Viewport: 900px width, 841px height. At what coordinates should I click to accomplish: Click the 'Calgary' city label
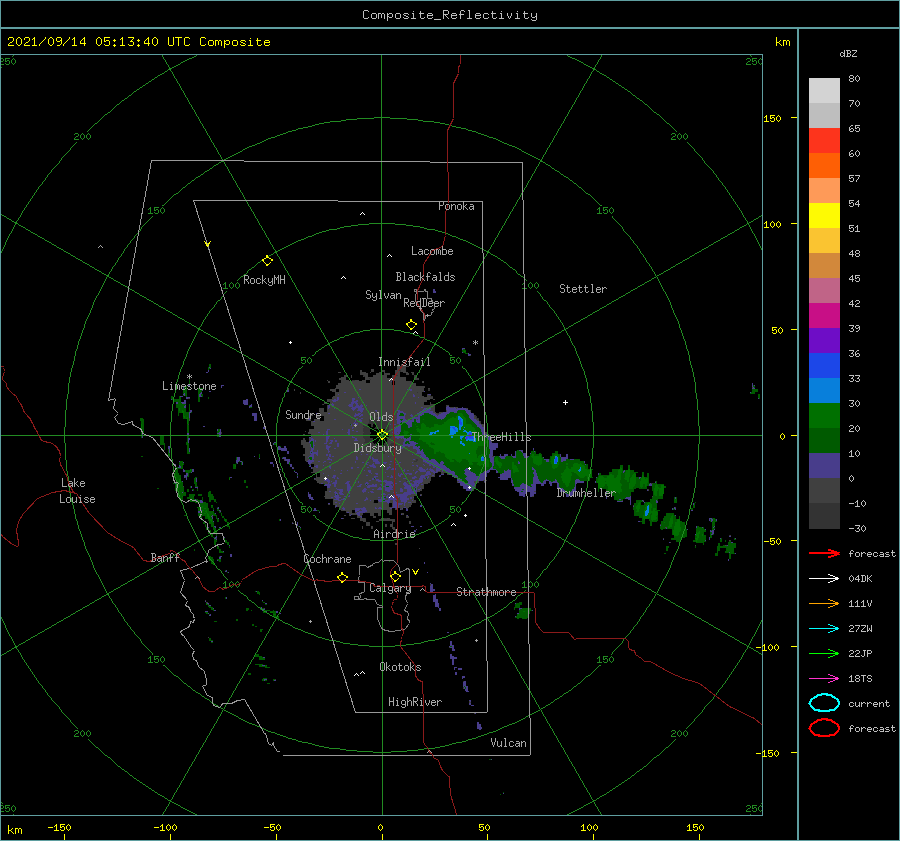(390, 588)
